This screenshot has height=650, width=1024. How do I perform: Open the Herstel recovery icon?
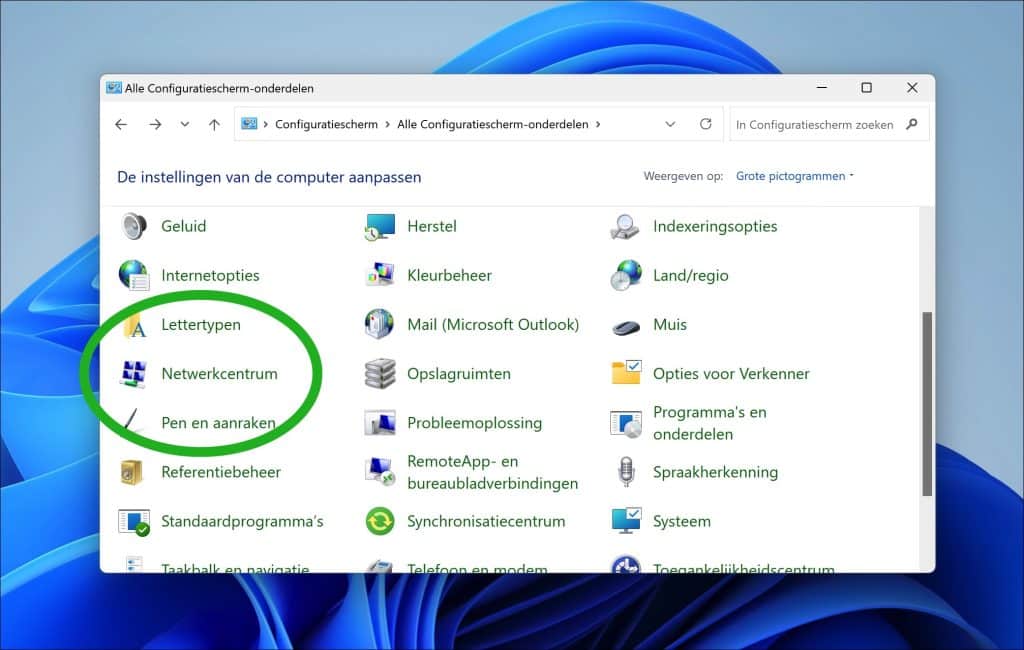click(x=380, y=226)
